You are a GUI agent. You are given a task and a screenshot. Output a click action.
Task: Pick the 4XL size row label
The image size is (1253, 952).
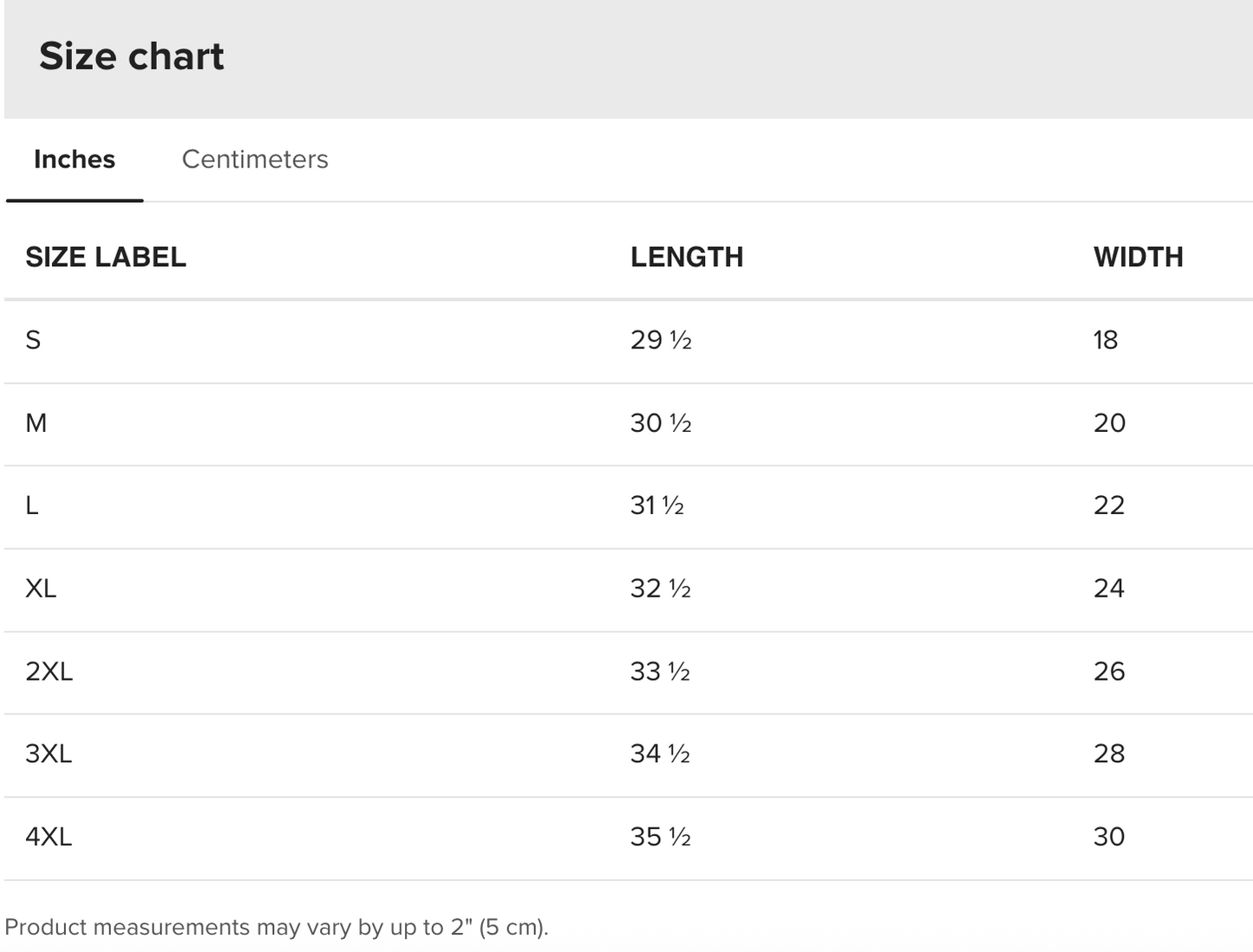pos(49,837)
